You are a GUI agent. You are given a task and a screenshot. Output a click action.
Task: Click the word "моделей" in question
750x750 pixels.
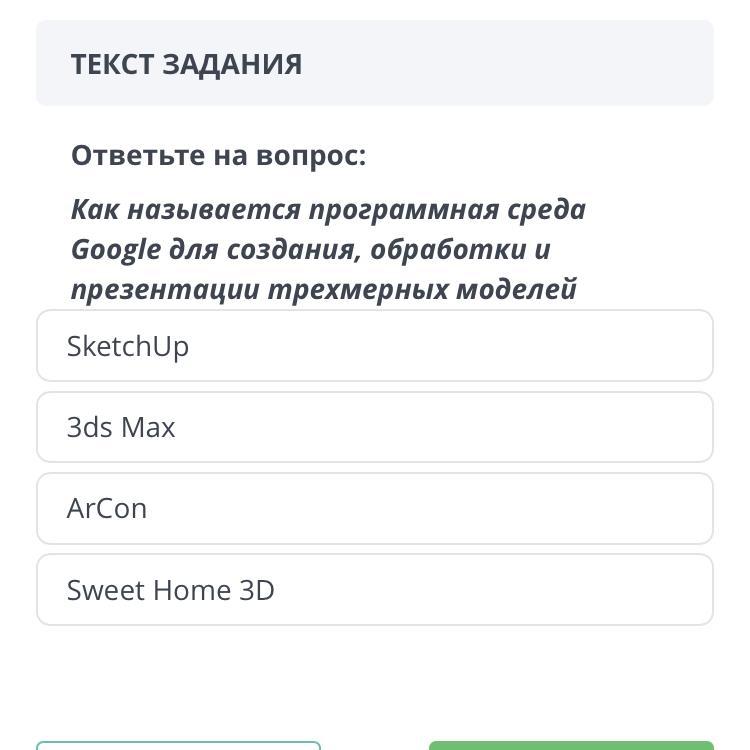pos(517,290)
